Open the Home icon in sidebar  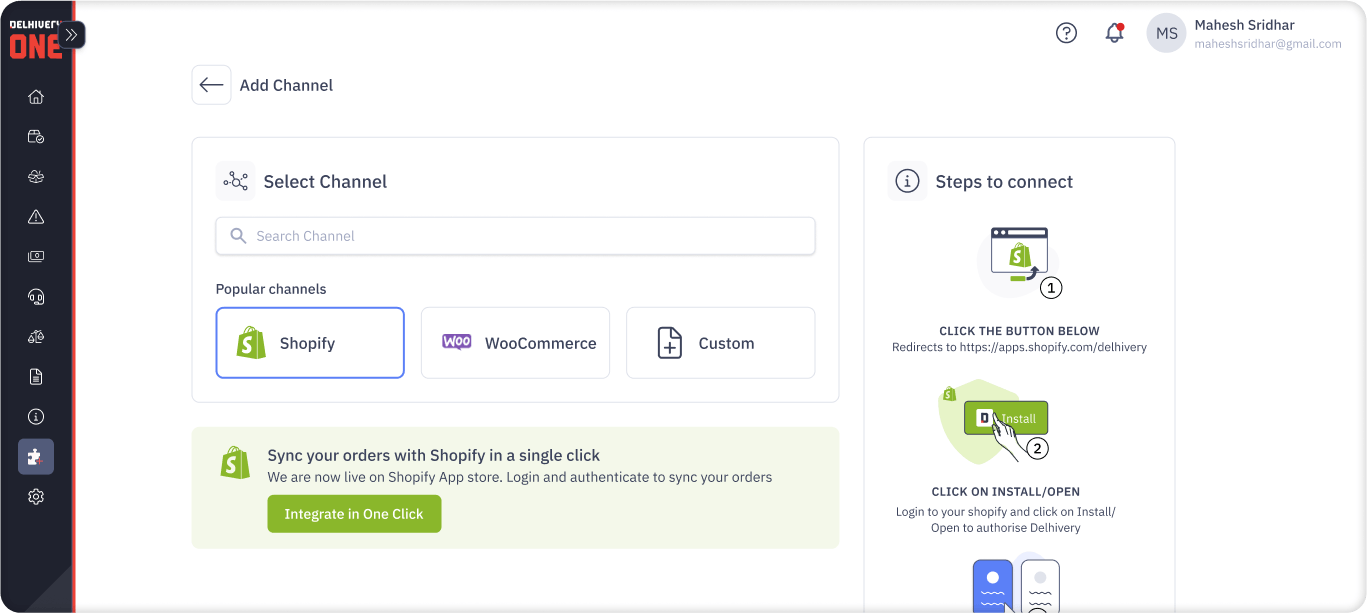click(x=36, y=97)
